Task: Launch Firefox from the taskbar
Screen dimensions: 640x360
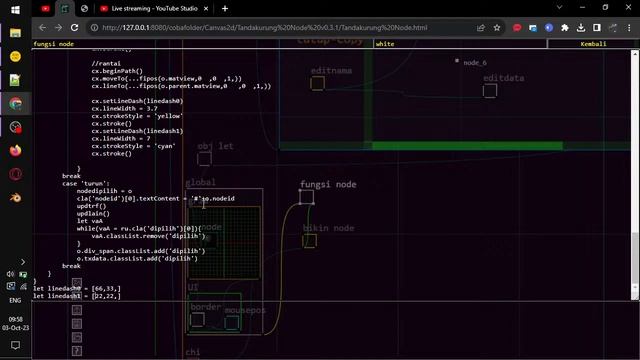Action: coord(16,151)
